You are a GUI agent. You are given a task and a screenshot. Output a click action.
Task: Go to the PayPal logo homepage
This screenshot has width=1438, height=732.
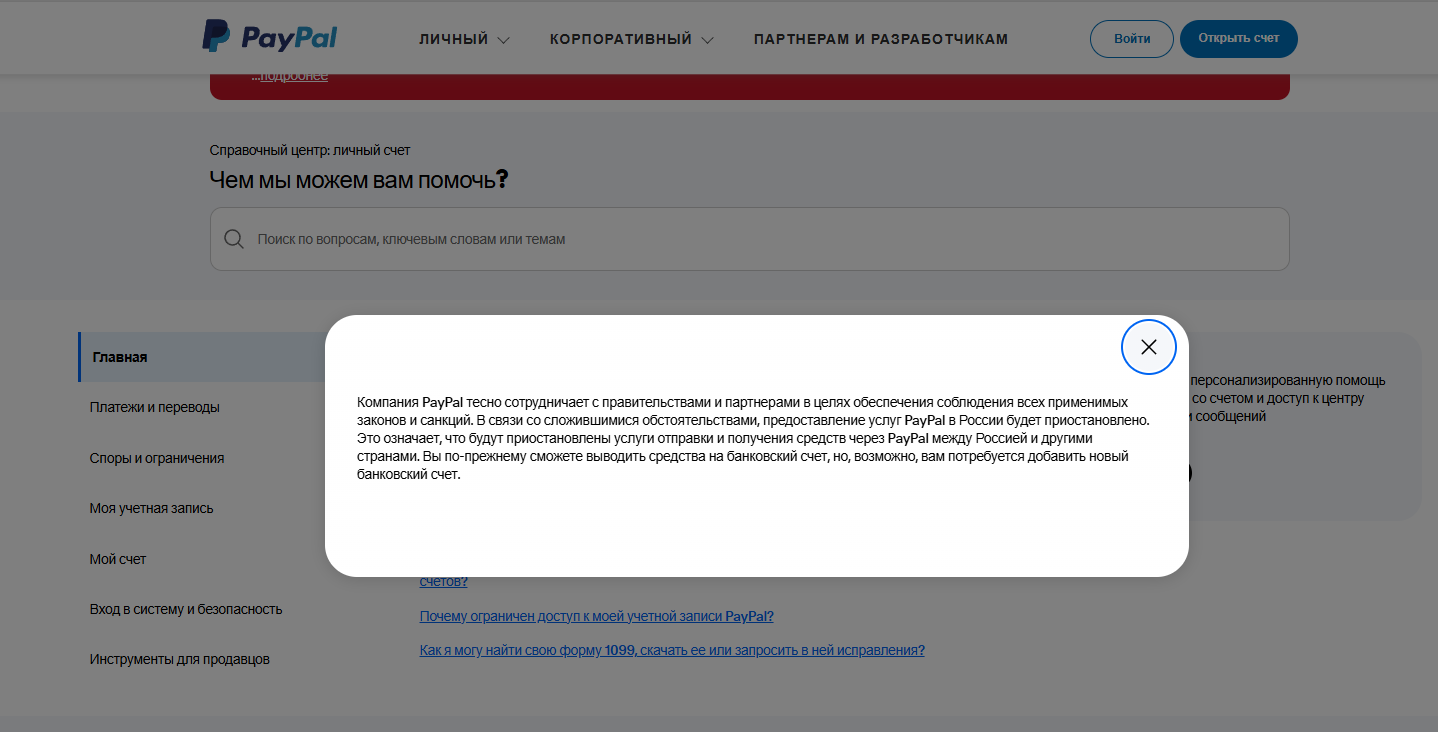270,37
